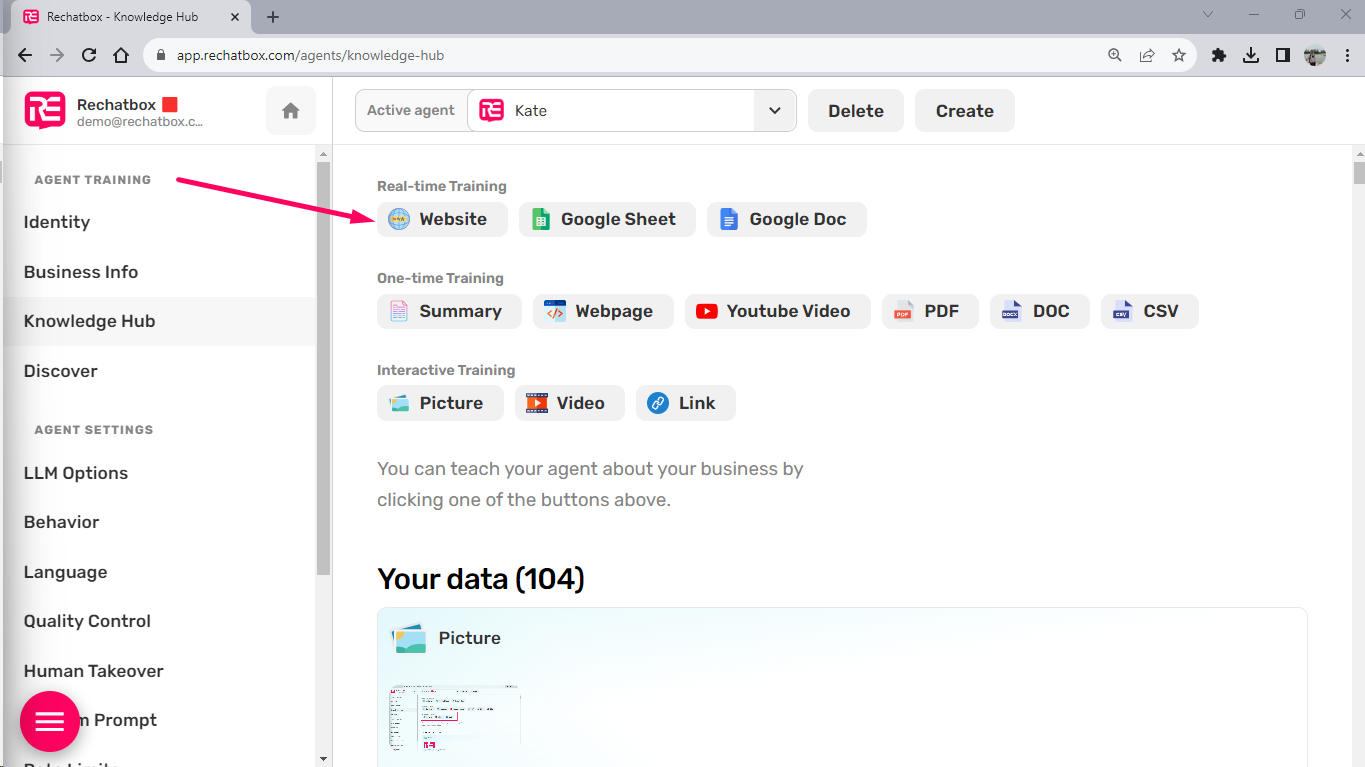Click the browser back arrow
The image size is (1365, 767).
pyautogui.click(x=25, y=56)
